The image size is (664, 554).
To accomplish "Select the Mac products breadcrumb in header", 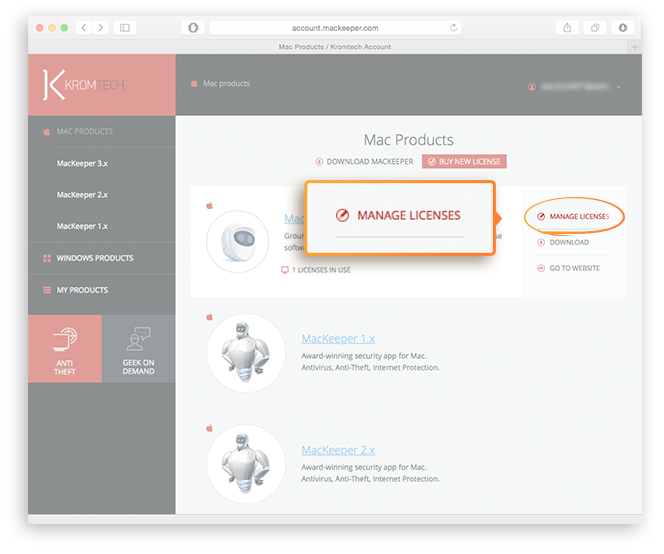I will pos(226,83).
